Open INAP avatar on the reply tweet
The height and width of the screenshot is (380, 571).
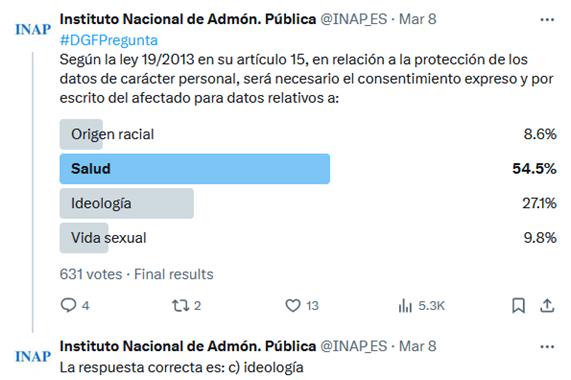coord(33,356)
